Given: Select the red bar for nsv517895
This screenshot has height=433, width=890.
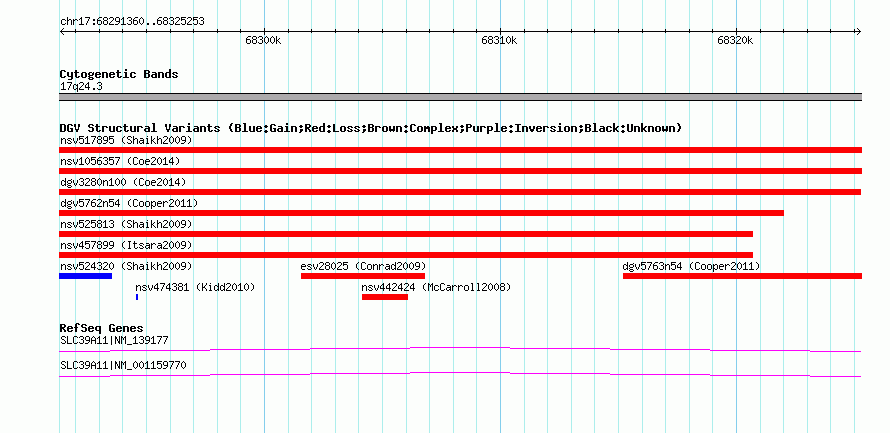Looking at the screenshot, I should point(460,150).
